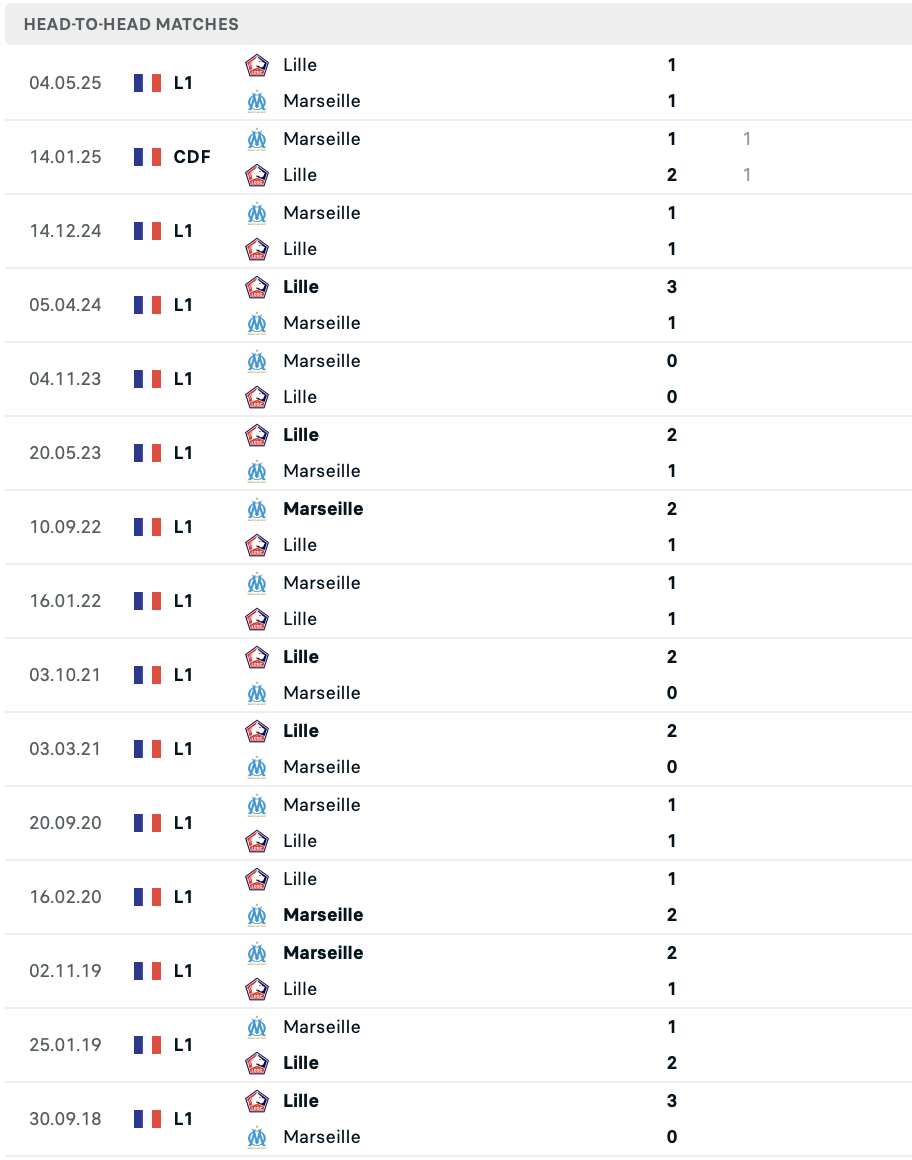The image size is (912, 1160).
Task: Click French flag beside 20.09.20 match
Action: click(148, 823)
